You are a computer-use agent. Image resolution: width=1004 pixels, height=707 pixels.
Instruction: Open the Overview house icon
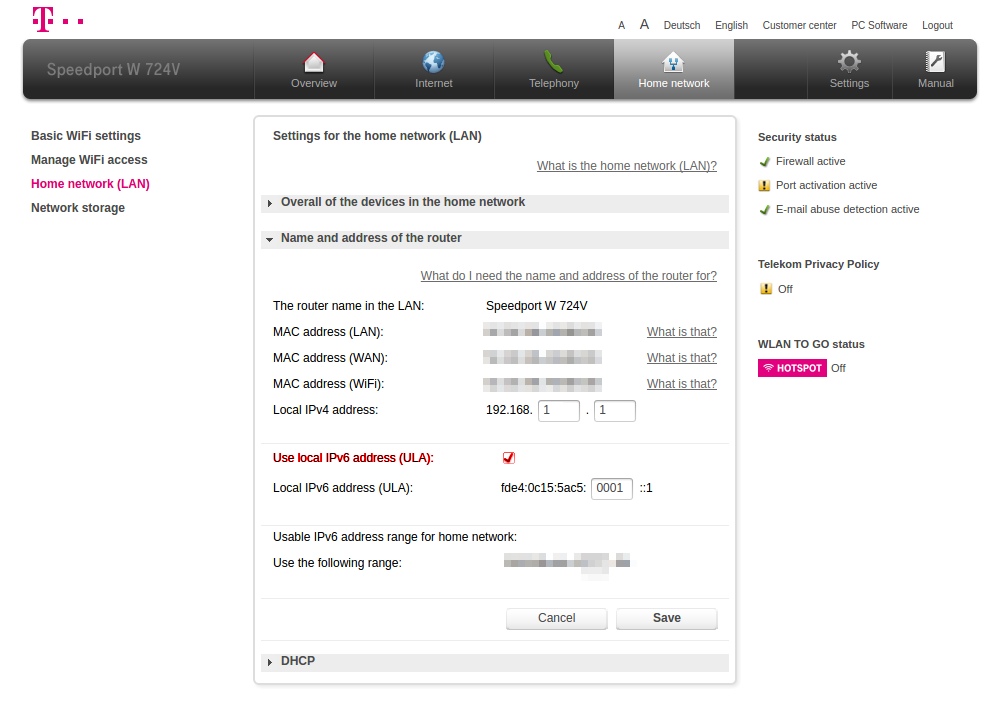point(314,62)
